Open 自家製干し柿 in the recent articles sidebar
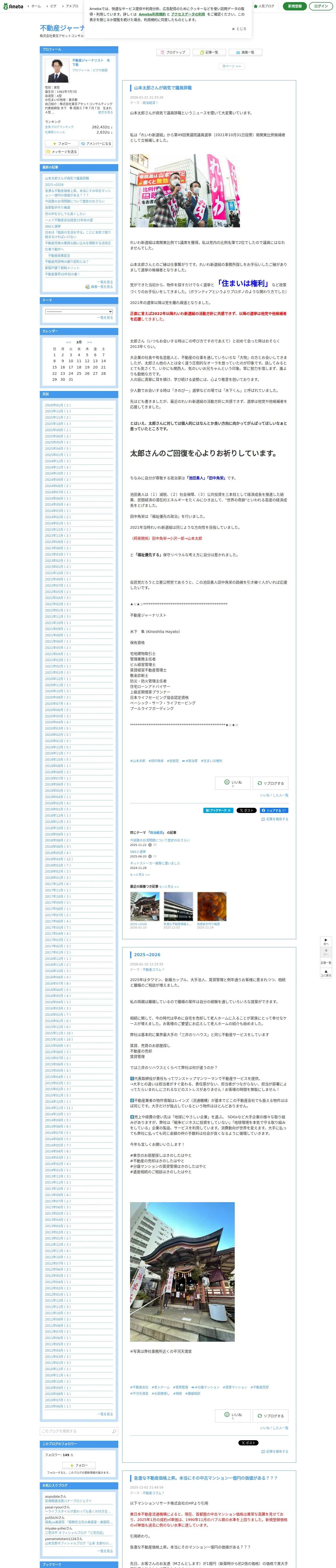Viewport: 336px width, 1568px height. click(x=57, y=207)
